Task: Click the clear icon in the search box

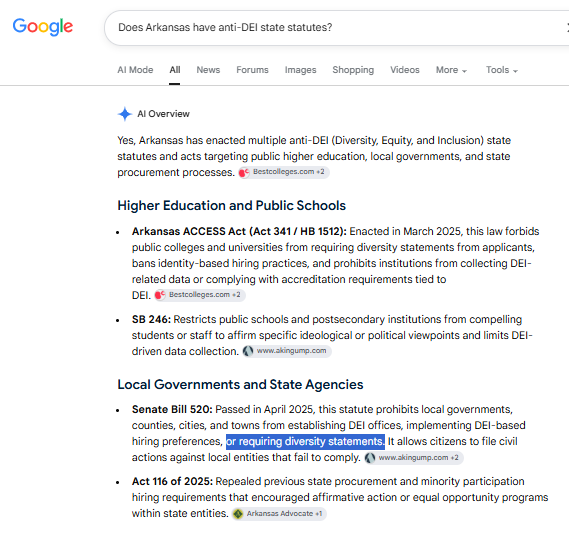Action: click(567, 27)
